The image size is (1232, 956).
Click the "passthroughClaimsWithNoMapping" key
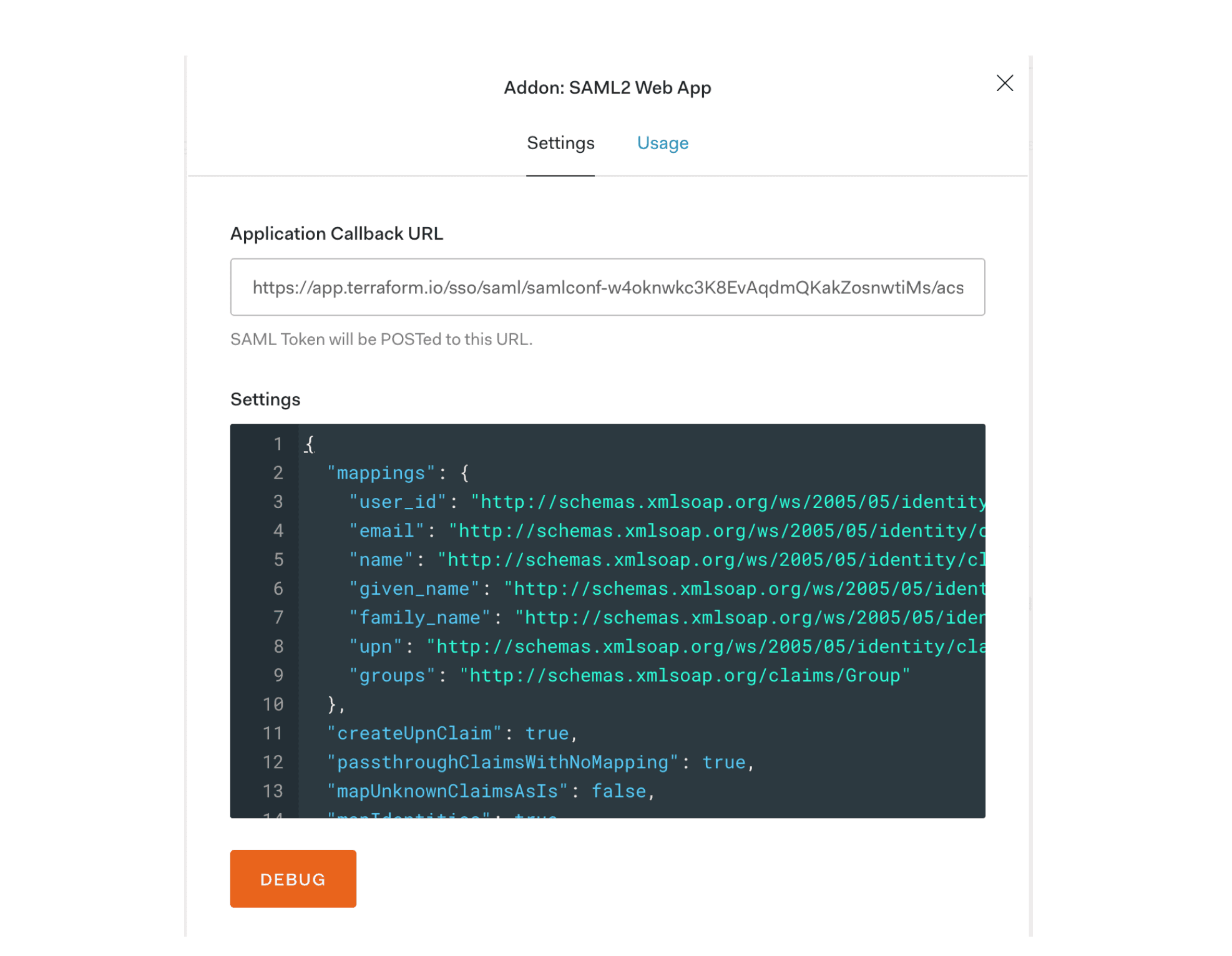pos(502,762)
